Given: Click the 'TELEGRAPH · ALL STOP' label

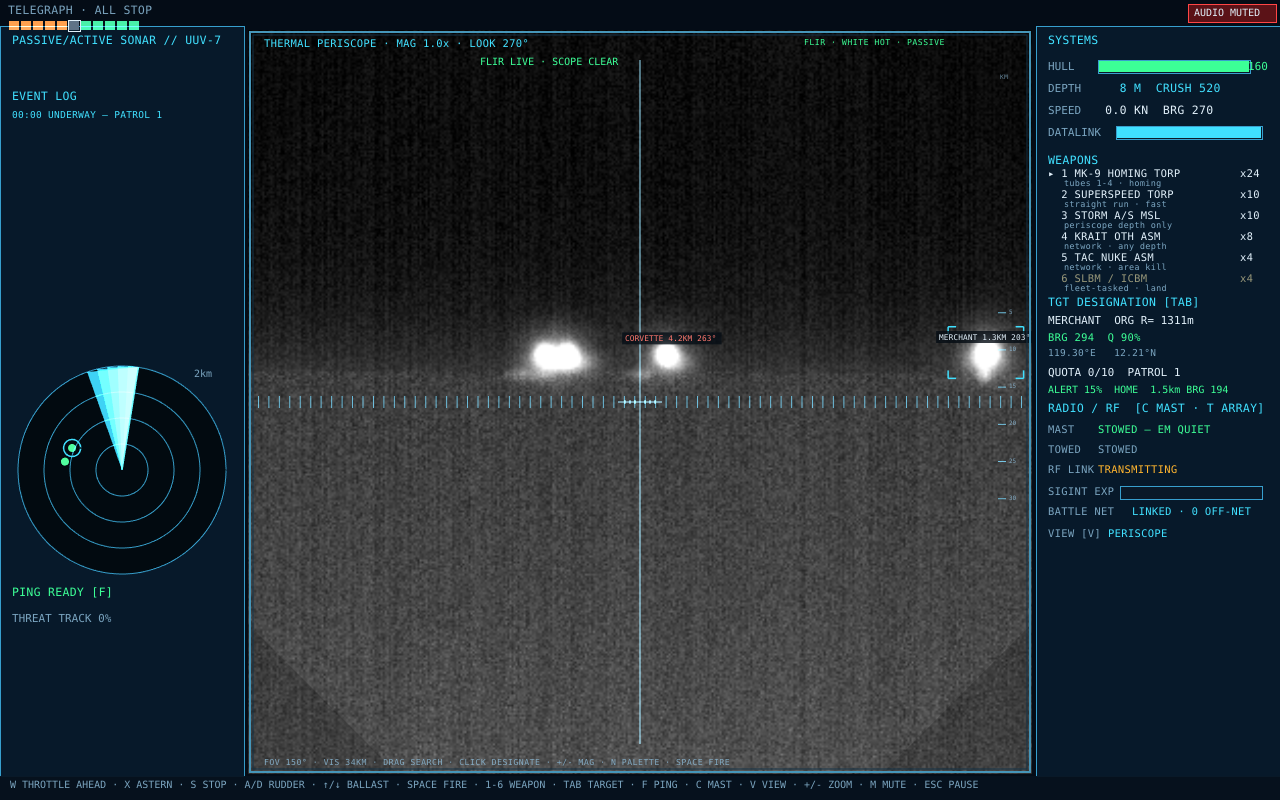Looking at the screenshot, I should (x=80, y=10).
